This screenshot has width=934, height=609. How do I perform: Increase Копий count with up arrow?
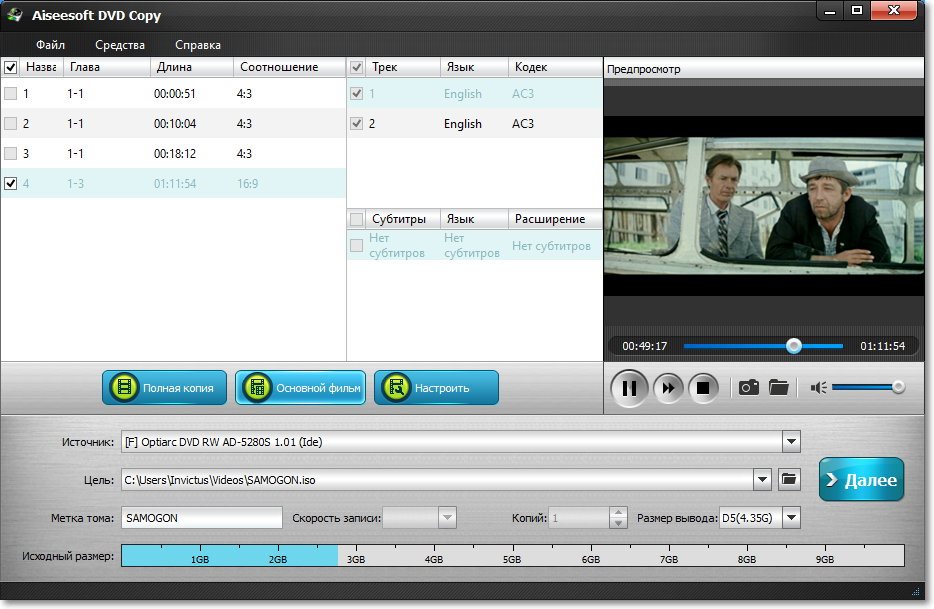pos(618,512)
